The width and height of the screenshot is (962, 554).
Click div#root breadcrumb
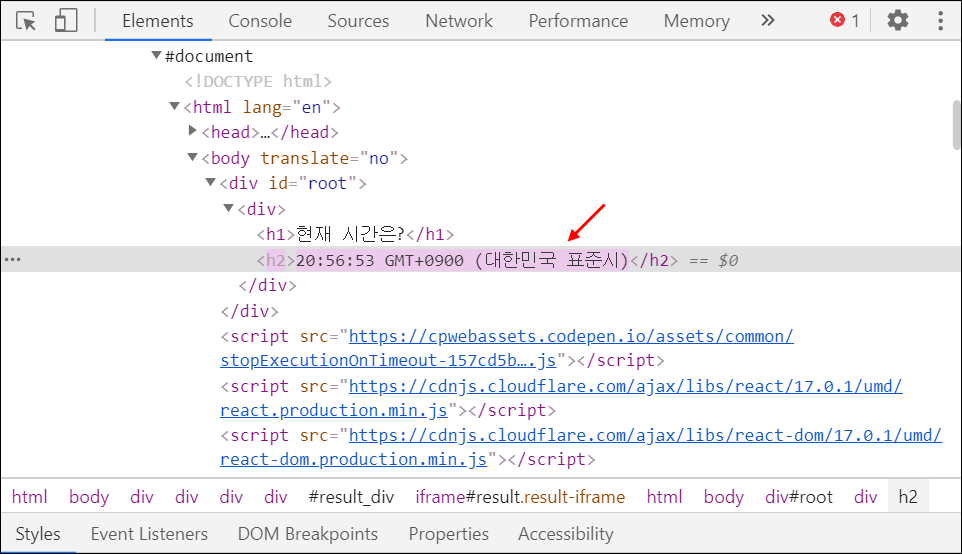799,496
